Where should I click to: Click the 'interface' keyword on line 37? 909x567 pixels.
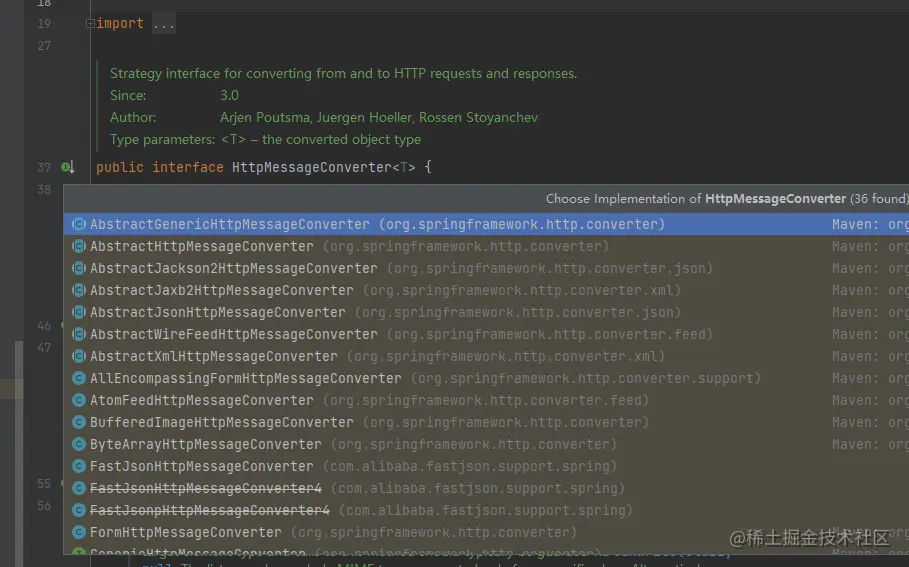(188, 168)
